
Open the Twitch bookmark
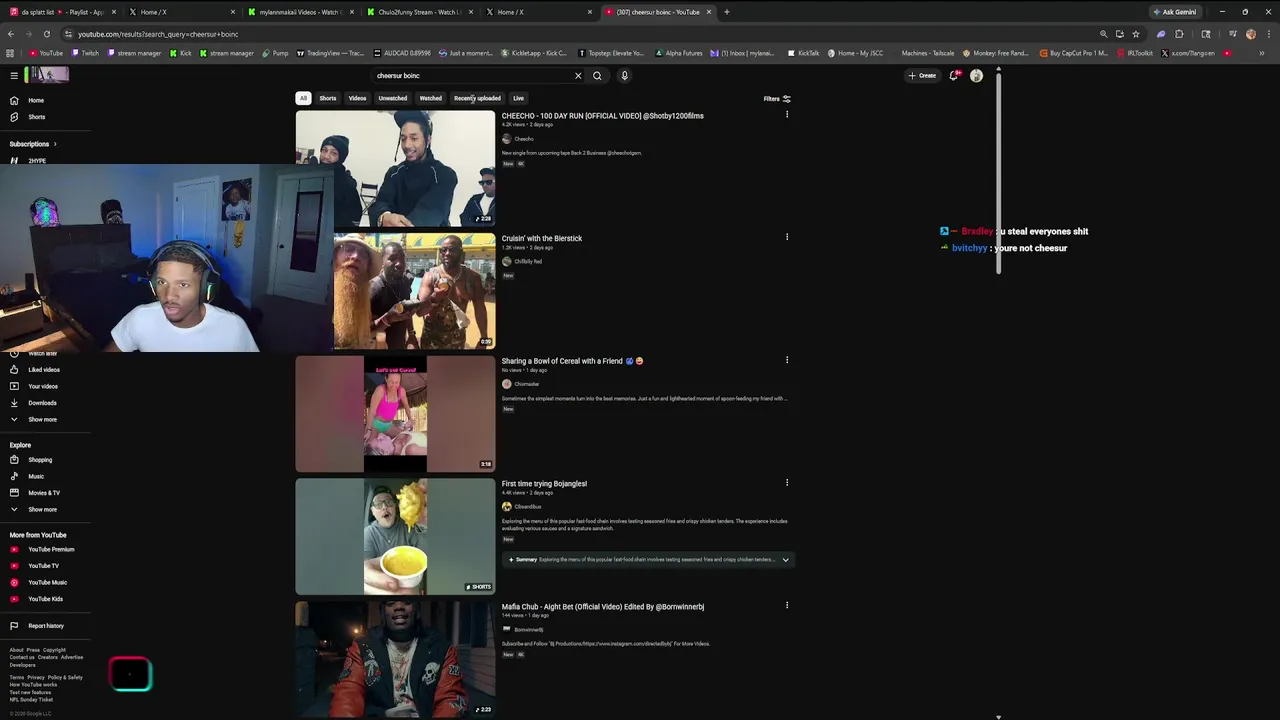click(85, 53)
